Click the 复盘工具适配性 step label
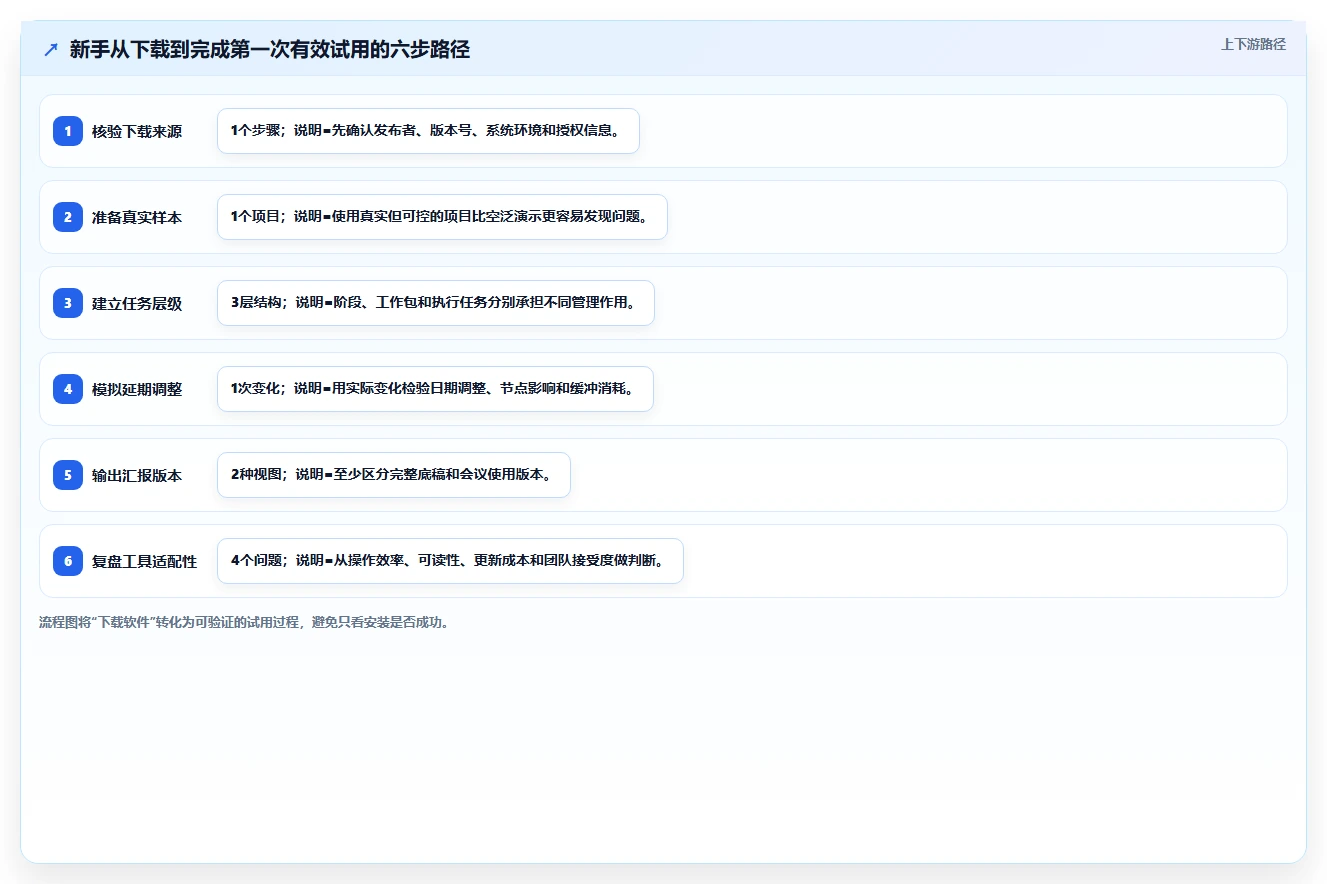This screenshot has width=1327, height=884. click(145, 561)
